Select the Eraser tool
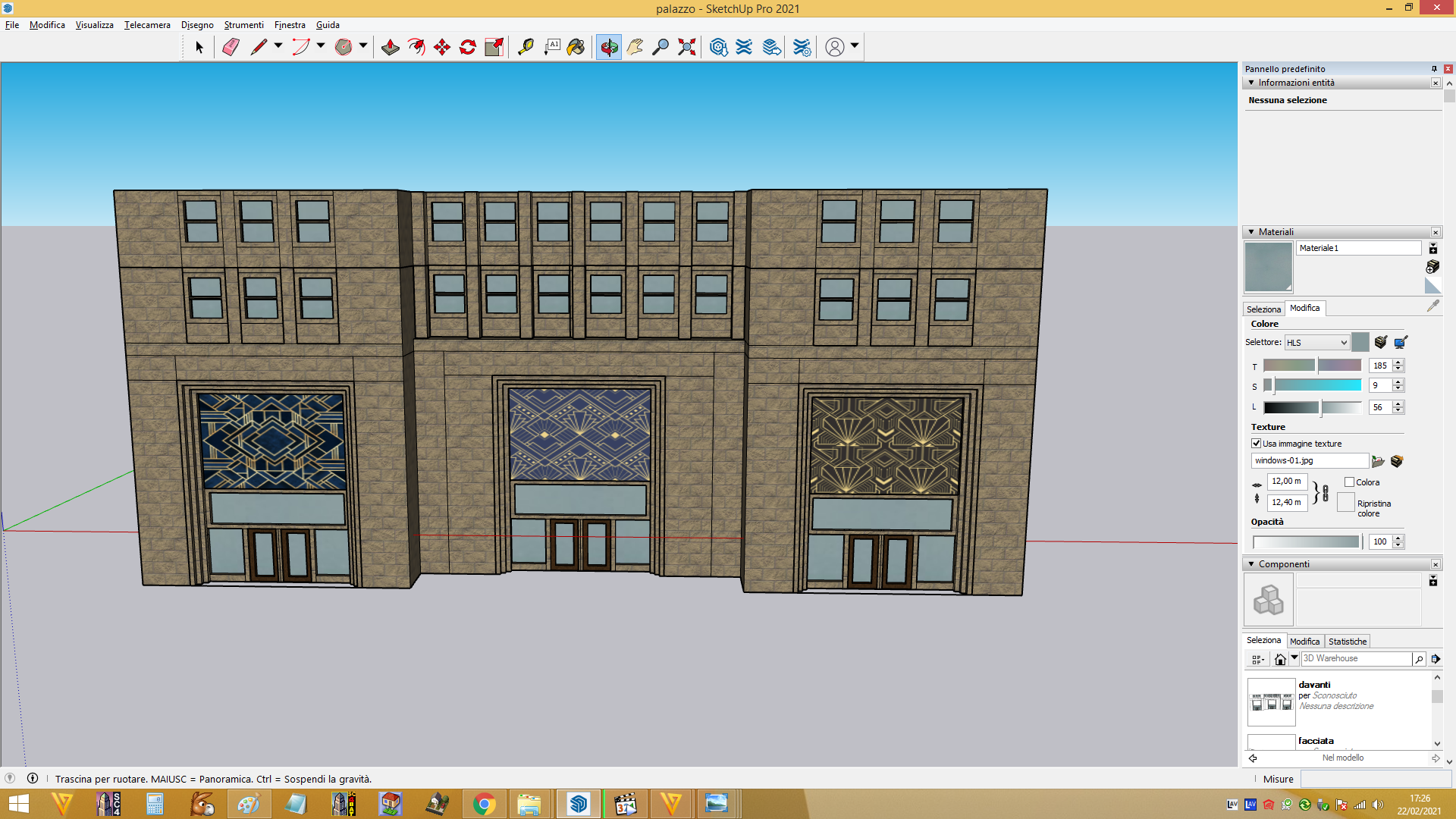 231,47
